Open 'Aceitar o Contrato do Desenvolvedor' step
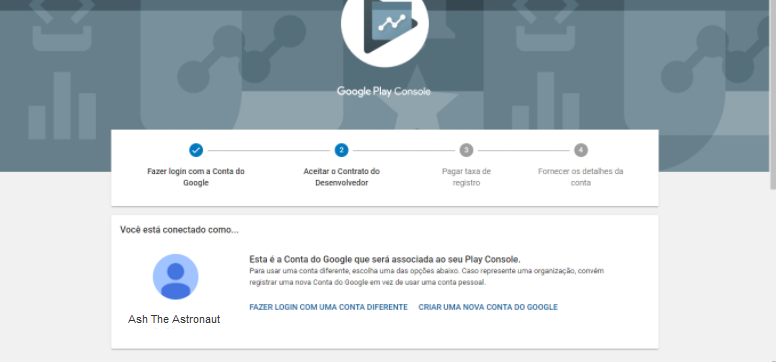This screenshot has height=362, width=776. [x=341, y=177]
